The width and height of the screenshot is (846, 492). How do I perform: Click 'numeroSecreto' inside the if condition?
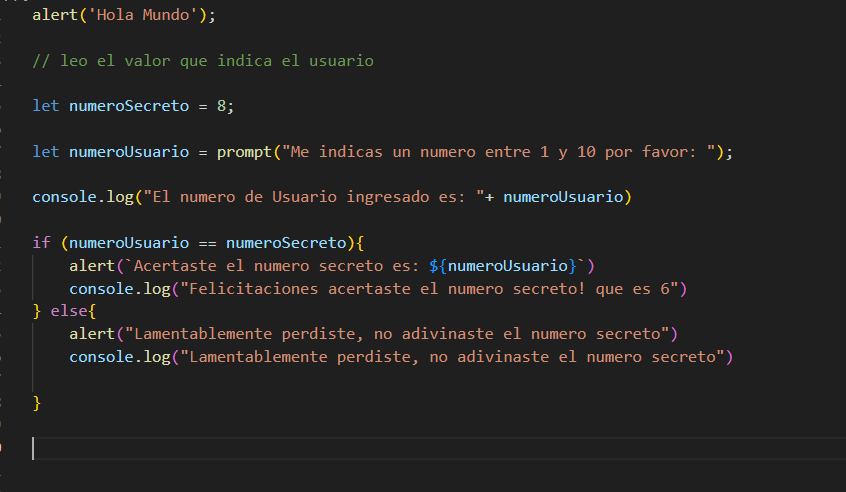pos(286,243)
